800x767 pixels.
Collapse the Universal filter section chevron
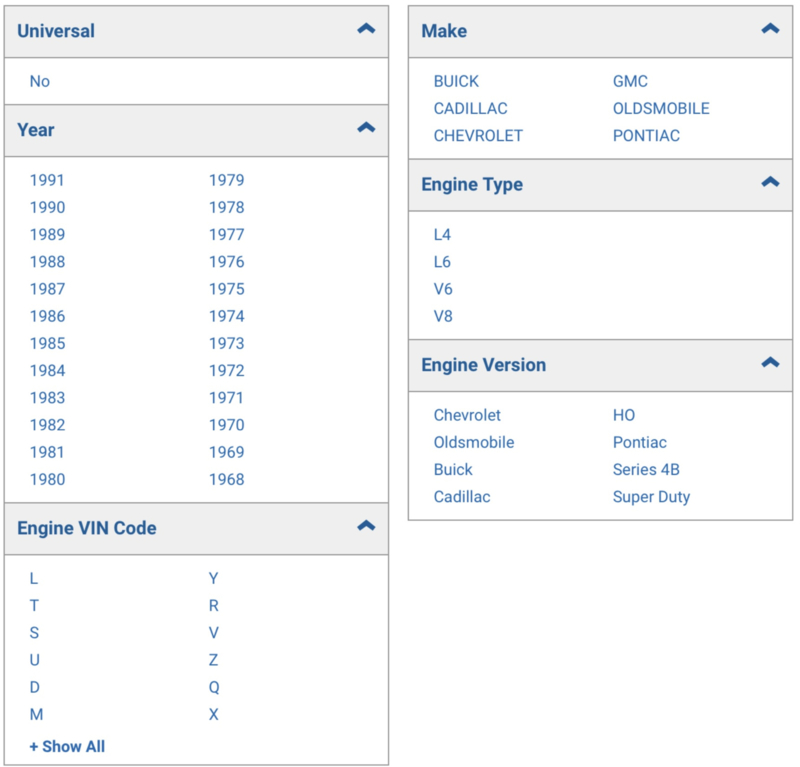366,29
